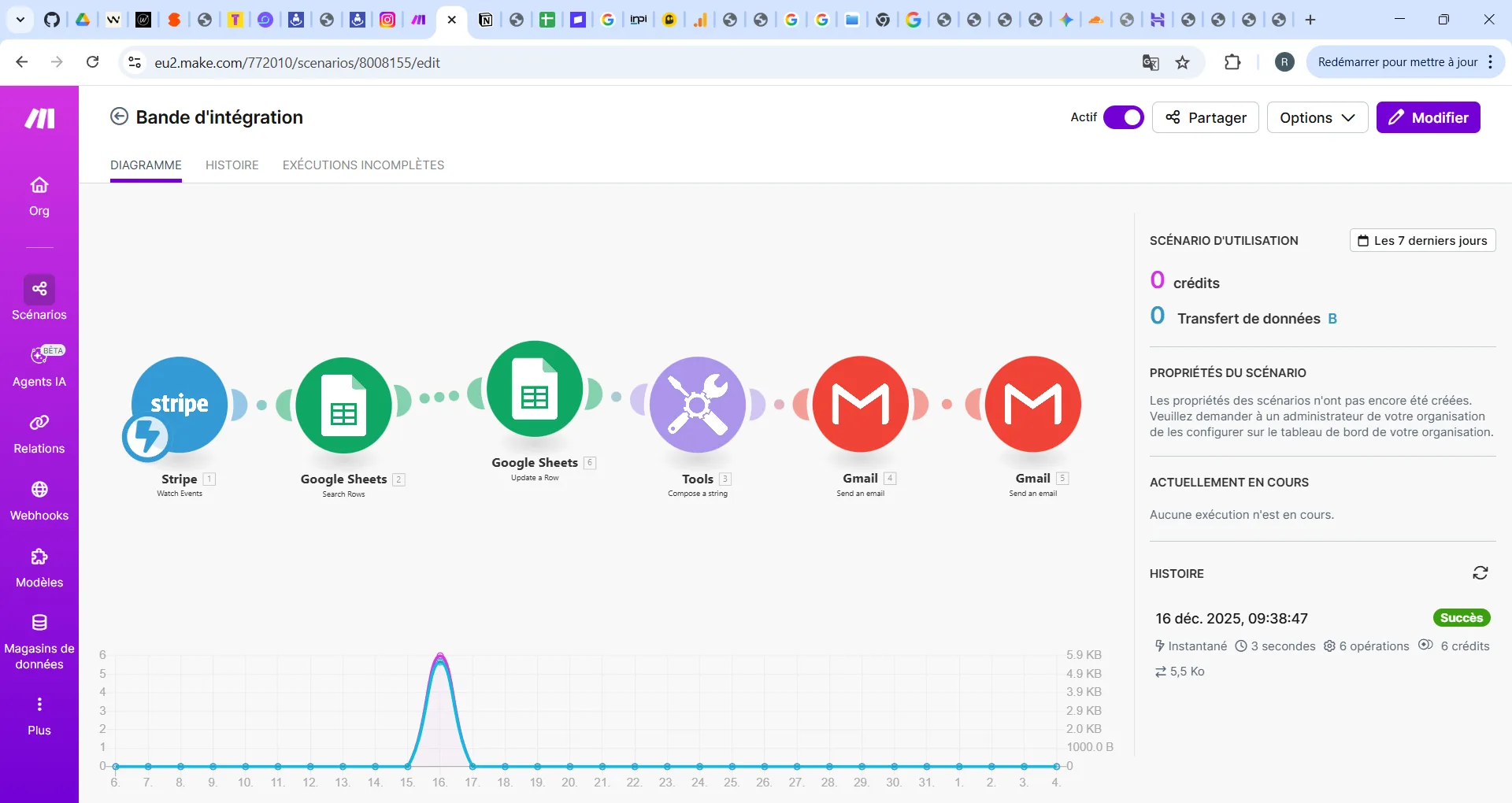This screenshot has width=1512, height=803.
Task: Select the Google Sheets Search Rows module
Action: (343, 405)
